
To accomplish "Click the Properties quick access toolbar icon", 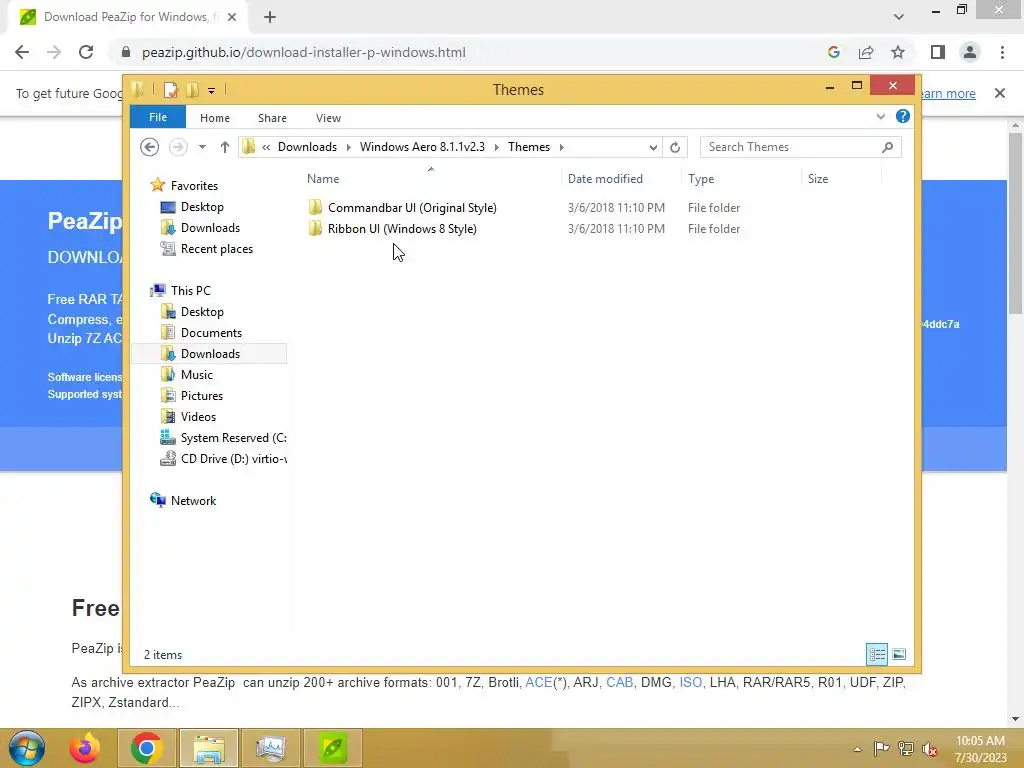I will pos(170,90).
